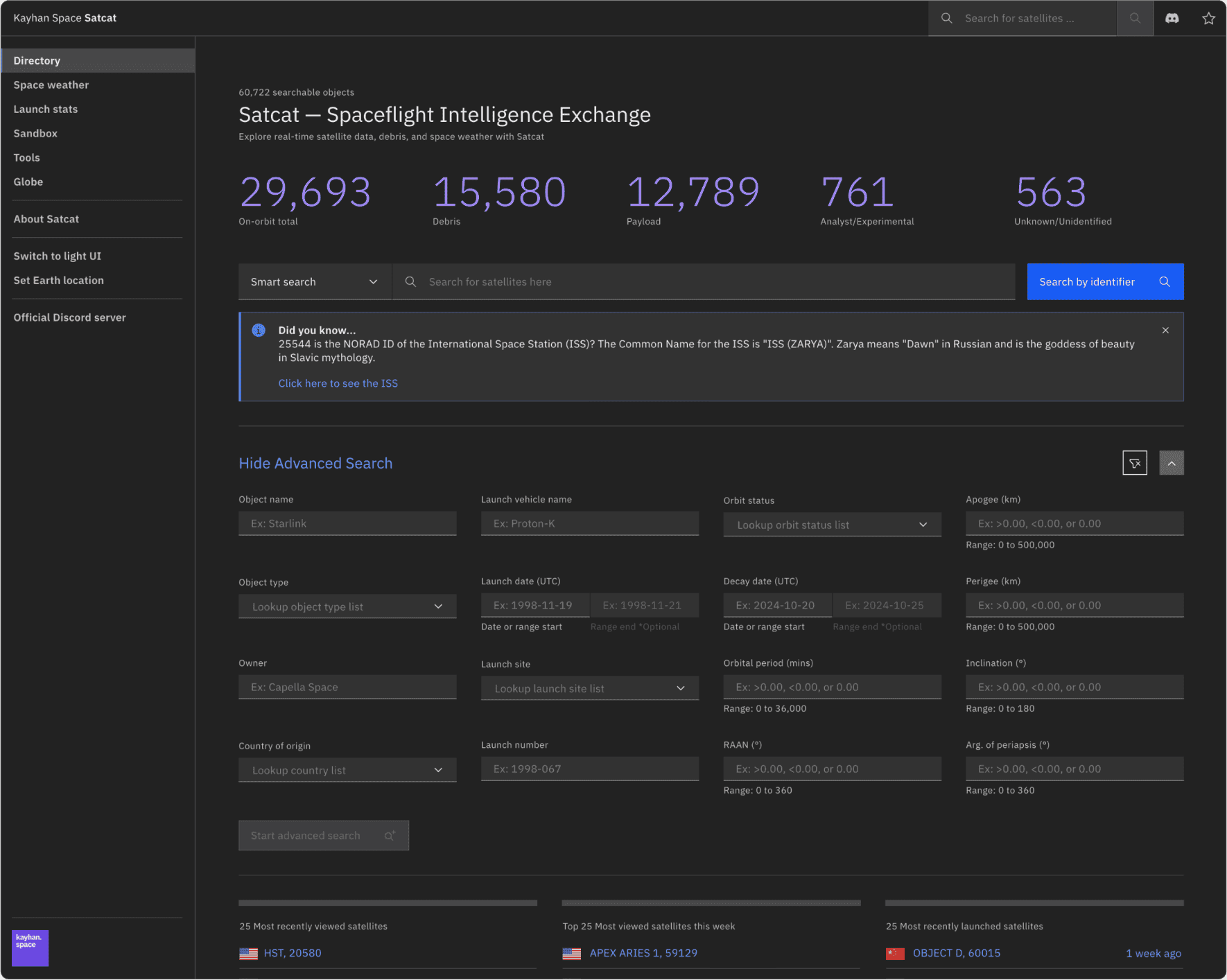Click the Launch number input field
Screen dimensions: 1227x980
click(589, 768)
